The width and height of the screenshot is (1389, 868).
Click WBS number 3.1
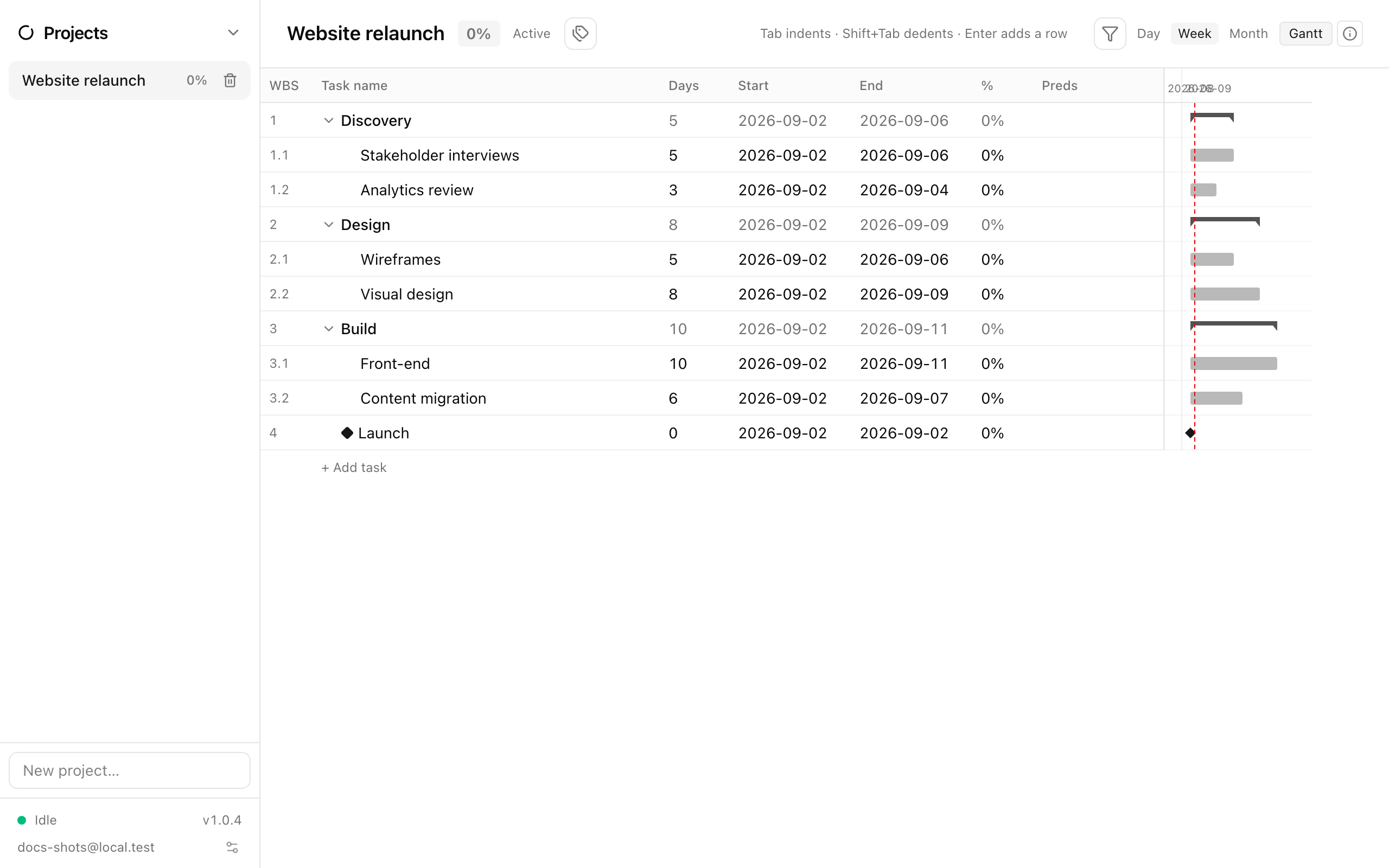coord(279,363)
